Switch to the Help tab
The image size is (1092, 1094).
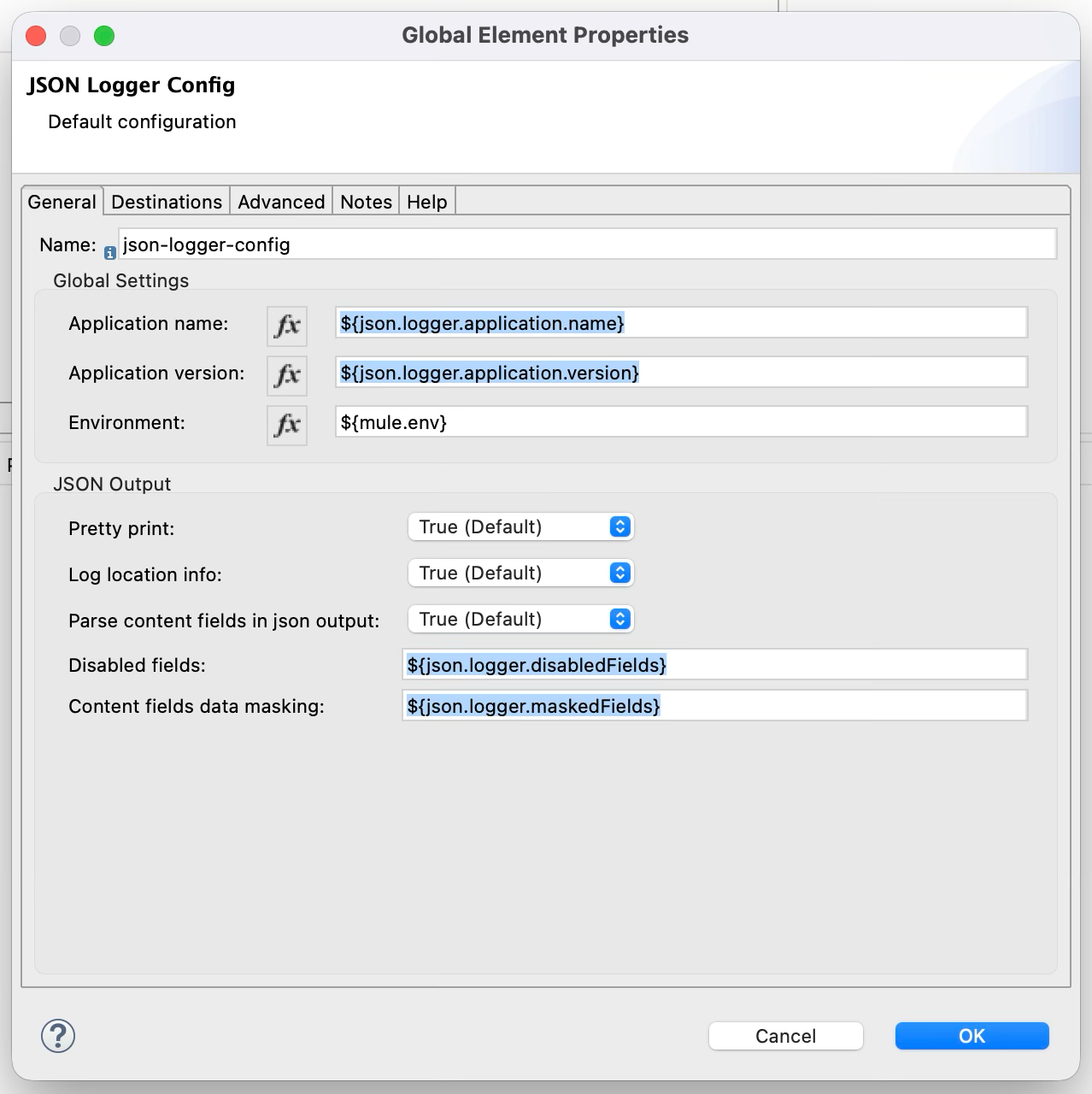pos(426,202)
